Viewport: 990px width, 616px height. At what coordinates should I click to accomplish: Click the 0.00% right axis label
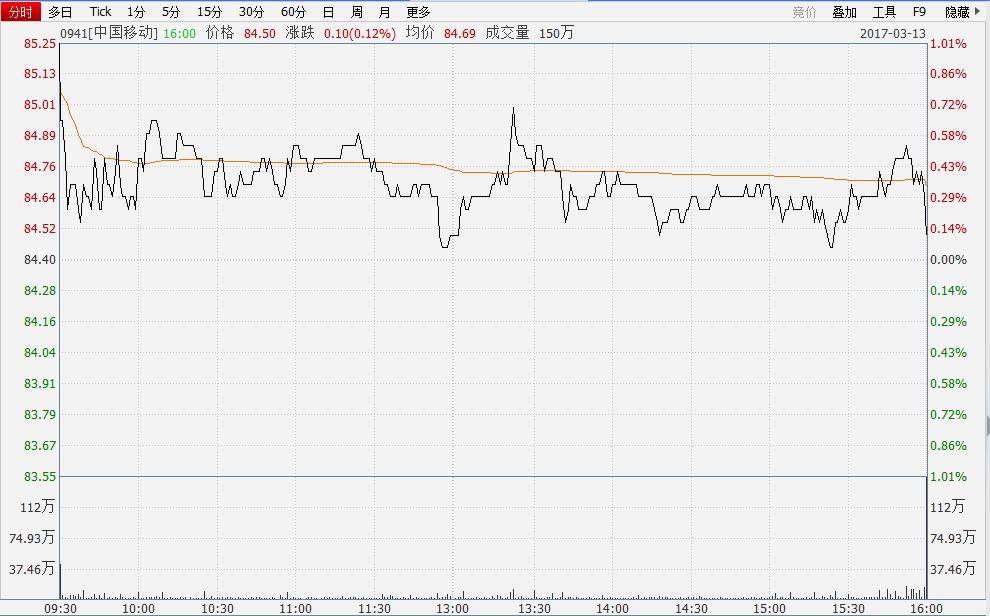click(948, 259)
